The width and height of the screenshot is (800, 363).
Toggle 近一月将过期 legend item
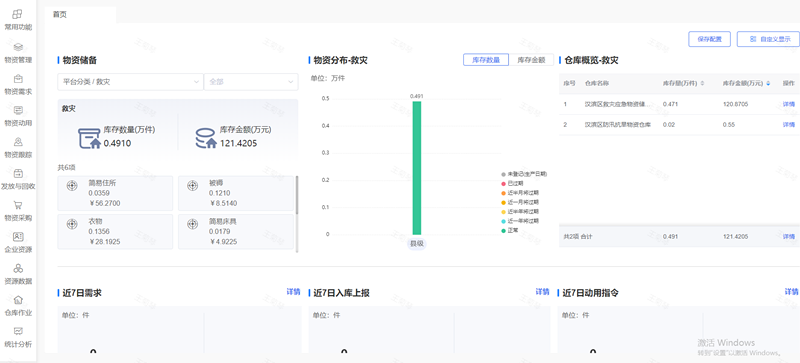520,202
